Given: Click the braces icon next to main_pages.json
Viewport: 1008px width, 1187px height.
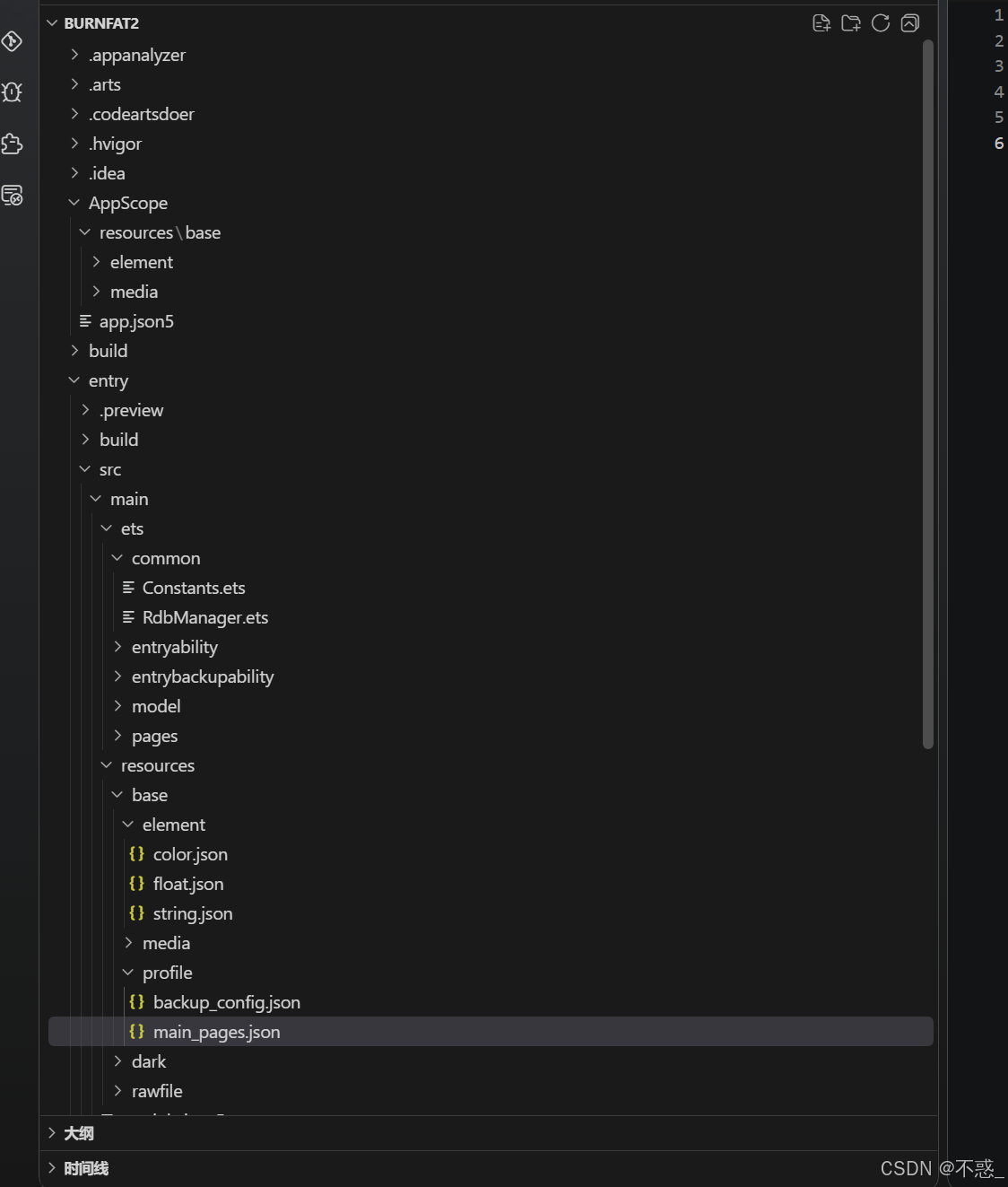Looking at the screenshot, I should click(136, 1032).
